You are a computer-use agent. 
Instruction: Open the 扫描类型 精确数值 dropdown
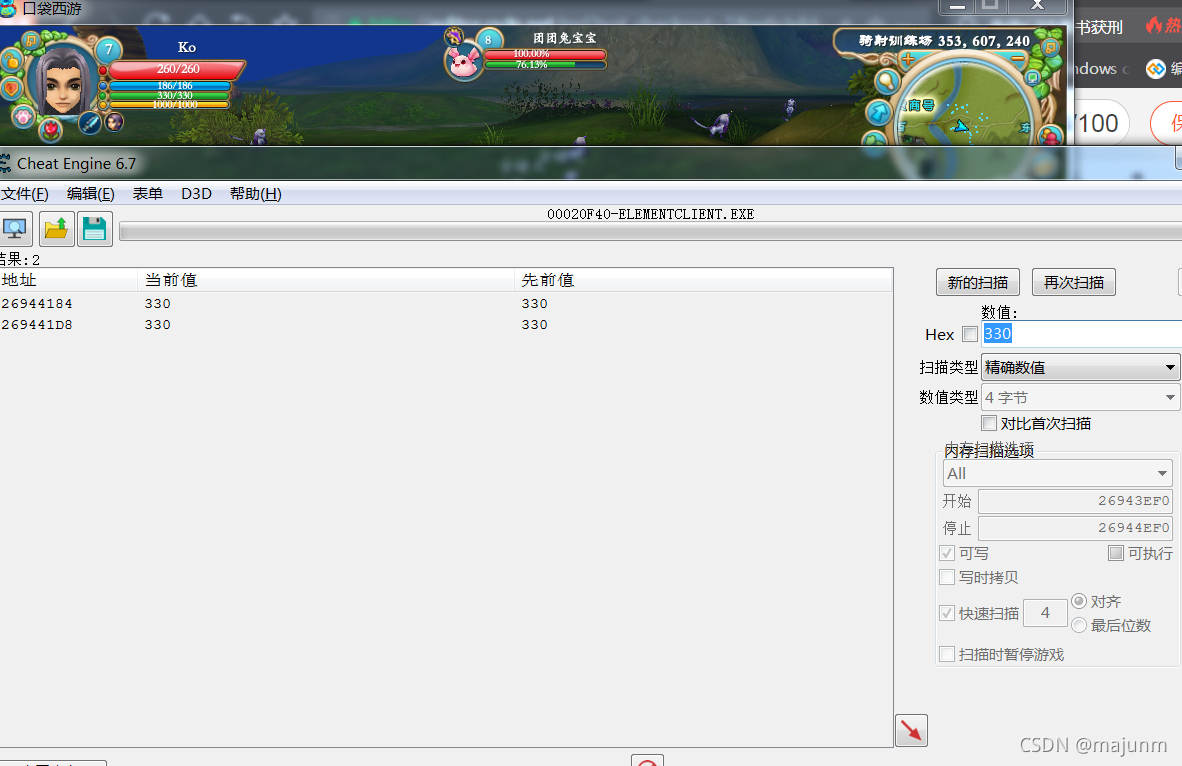coord(1081,367)
